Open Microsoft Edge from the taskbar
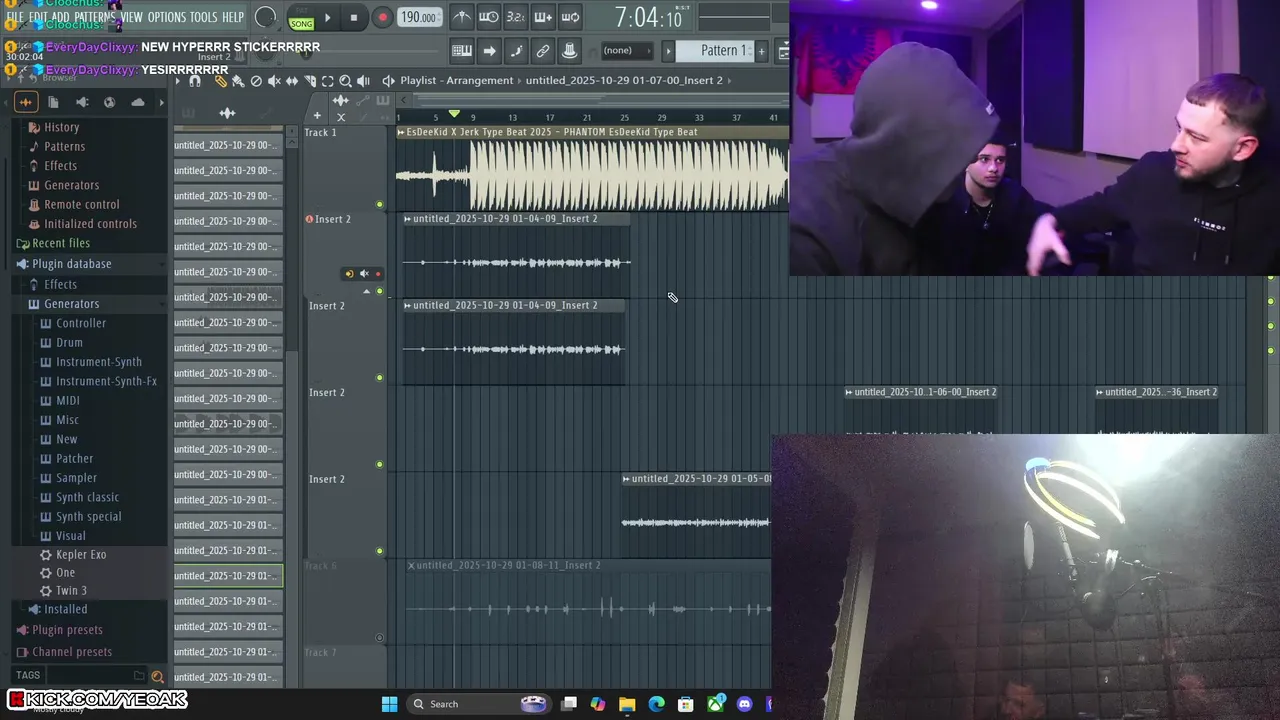The height and width of the screenshot is (720, 1280). pyautogui.click(x=656, y=704)
